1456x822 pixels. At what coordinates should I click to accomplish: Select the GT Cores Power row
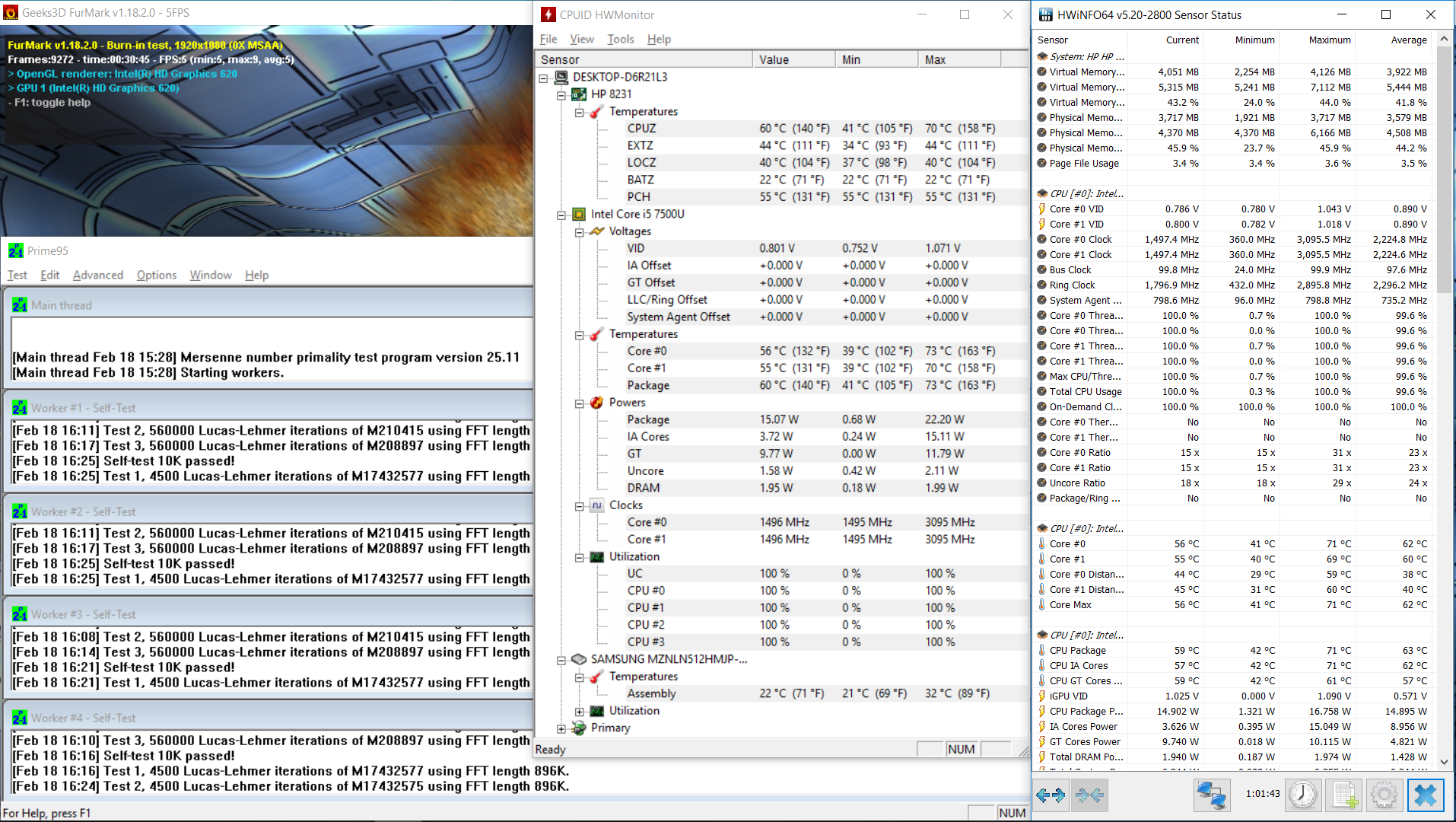(x=1233, y=741)
